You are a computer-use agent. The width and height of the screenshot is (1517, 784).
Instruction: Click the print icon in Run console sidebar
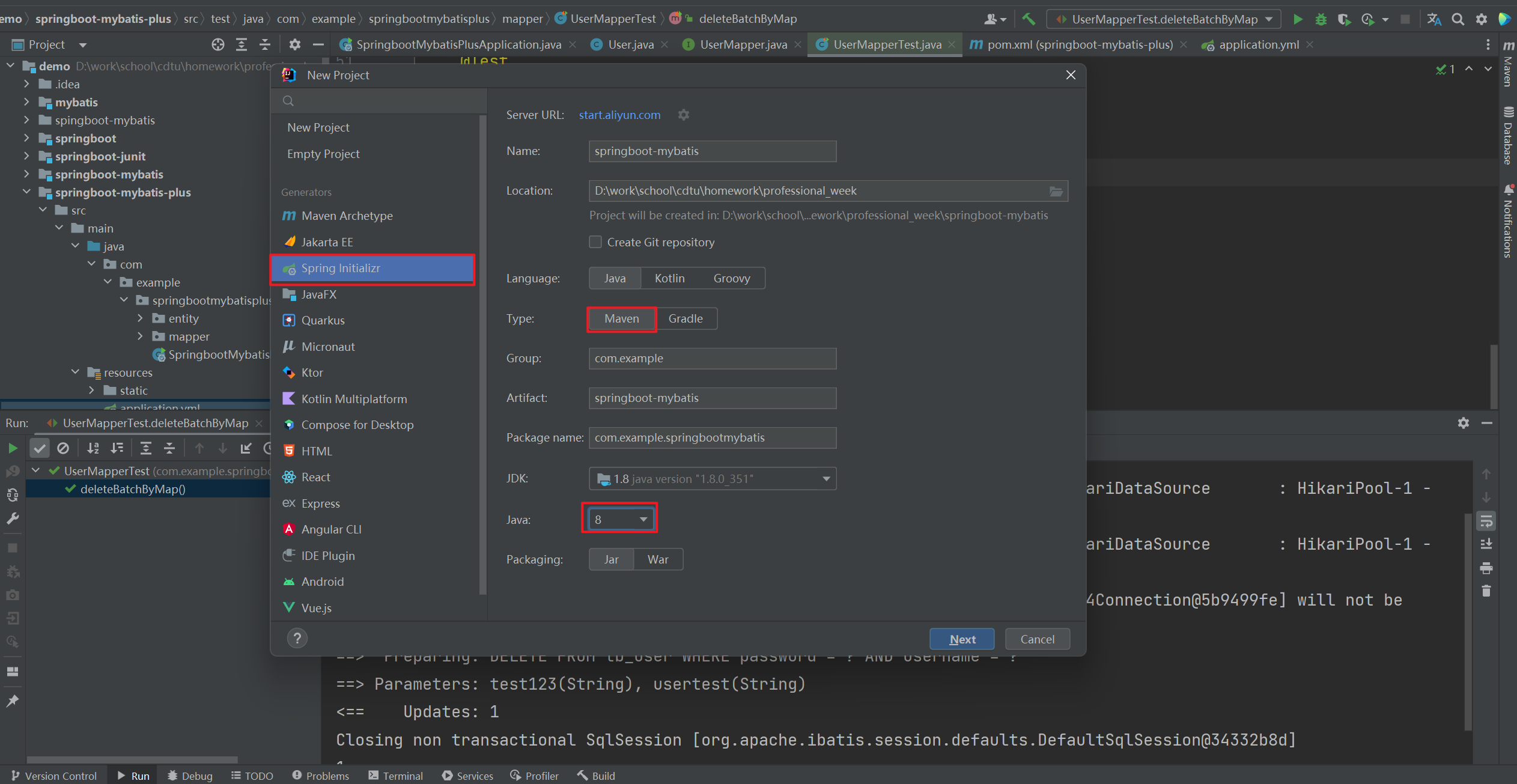(x=1486, y=568)
